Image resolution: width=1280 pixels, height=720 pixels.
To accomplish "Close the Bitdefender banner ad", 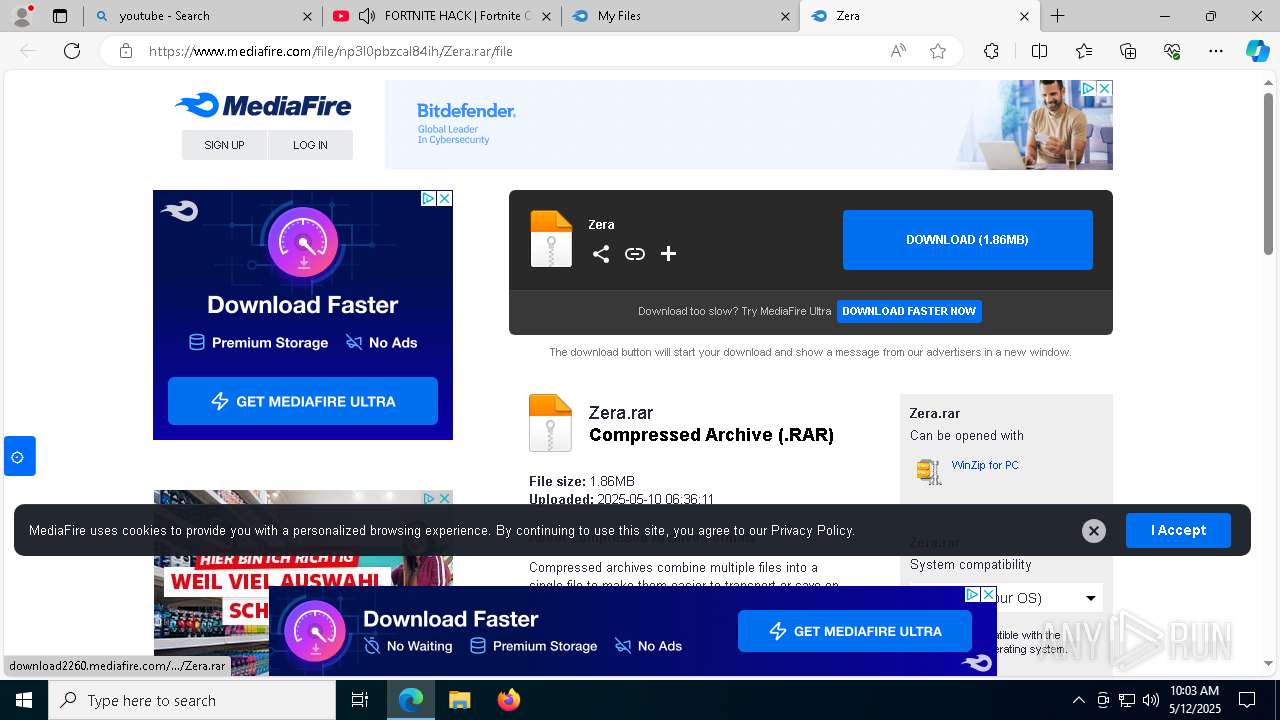I will [1104, 88].
